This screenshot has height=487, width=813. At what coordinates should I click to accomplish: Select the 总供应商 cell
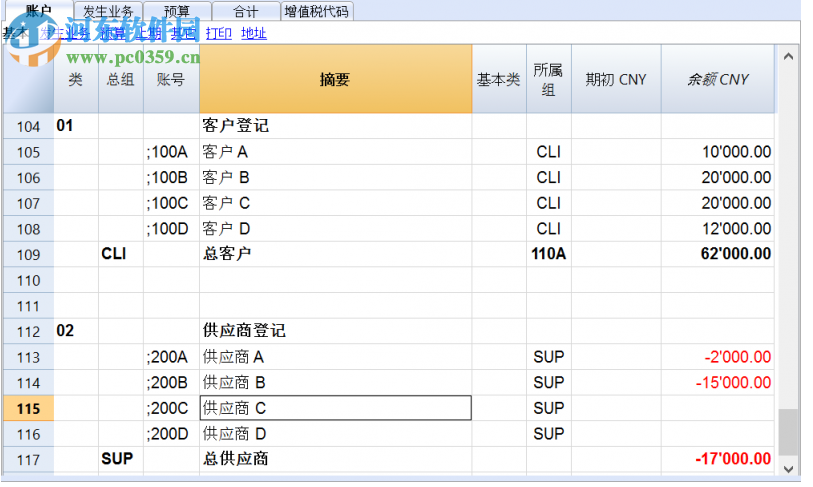pyautogui.click(x=335, y=459)
